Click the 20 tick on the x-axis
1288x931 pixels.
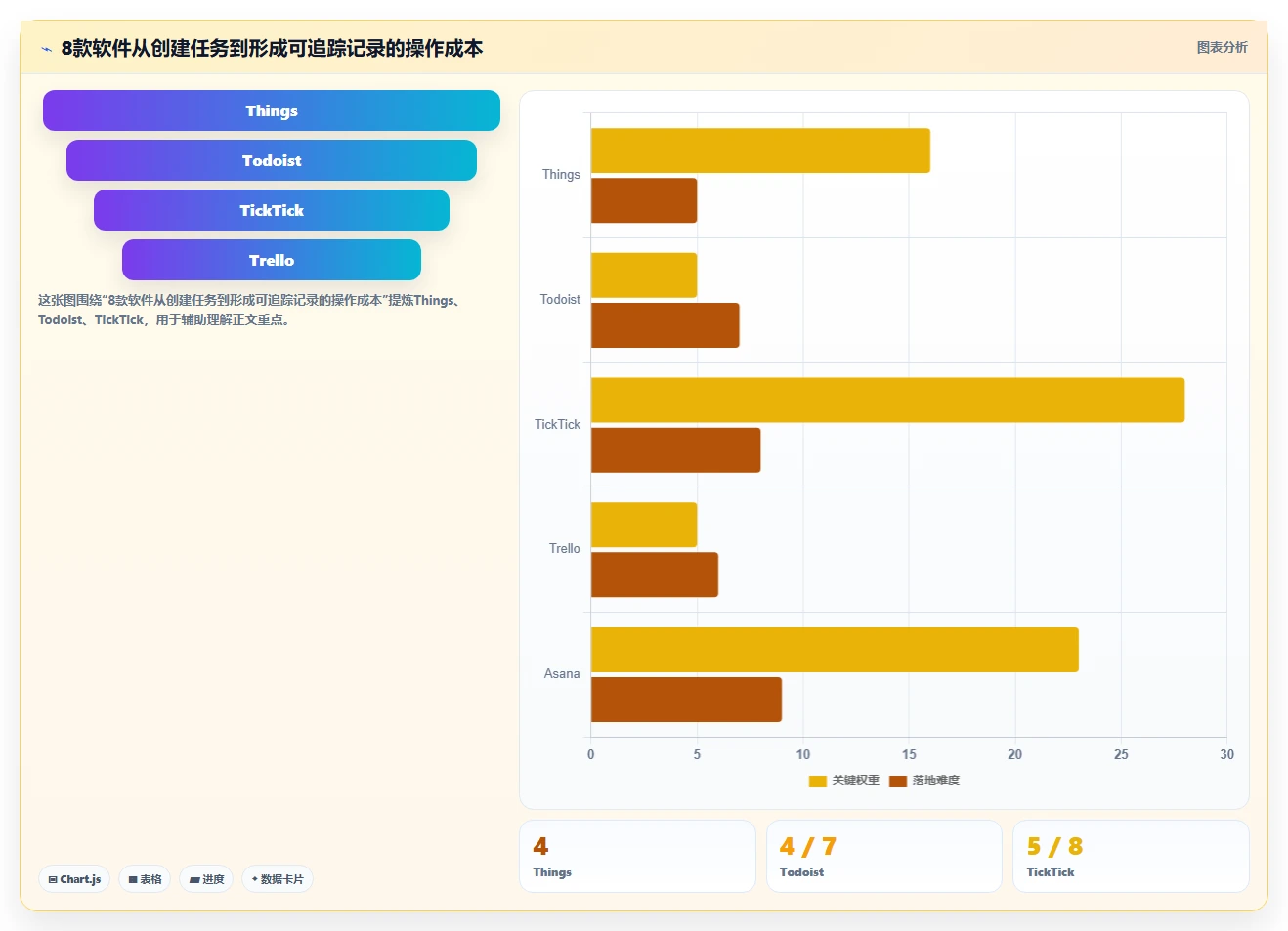click(x=1015, y=754)
